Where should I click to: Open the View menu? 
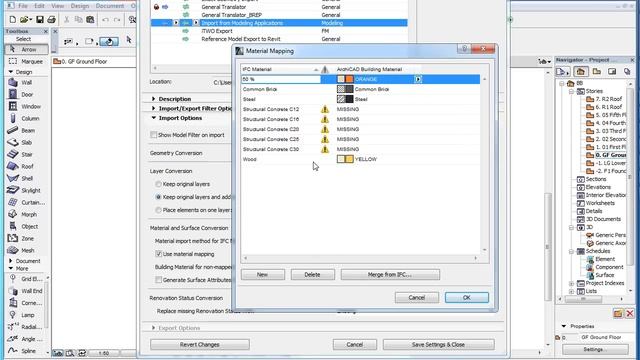point(58,6)
